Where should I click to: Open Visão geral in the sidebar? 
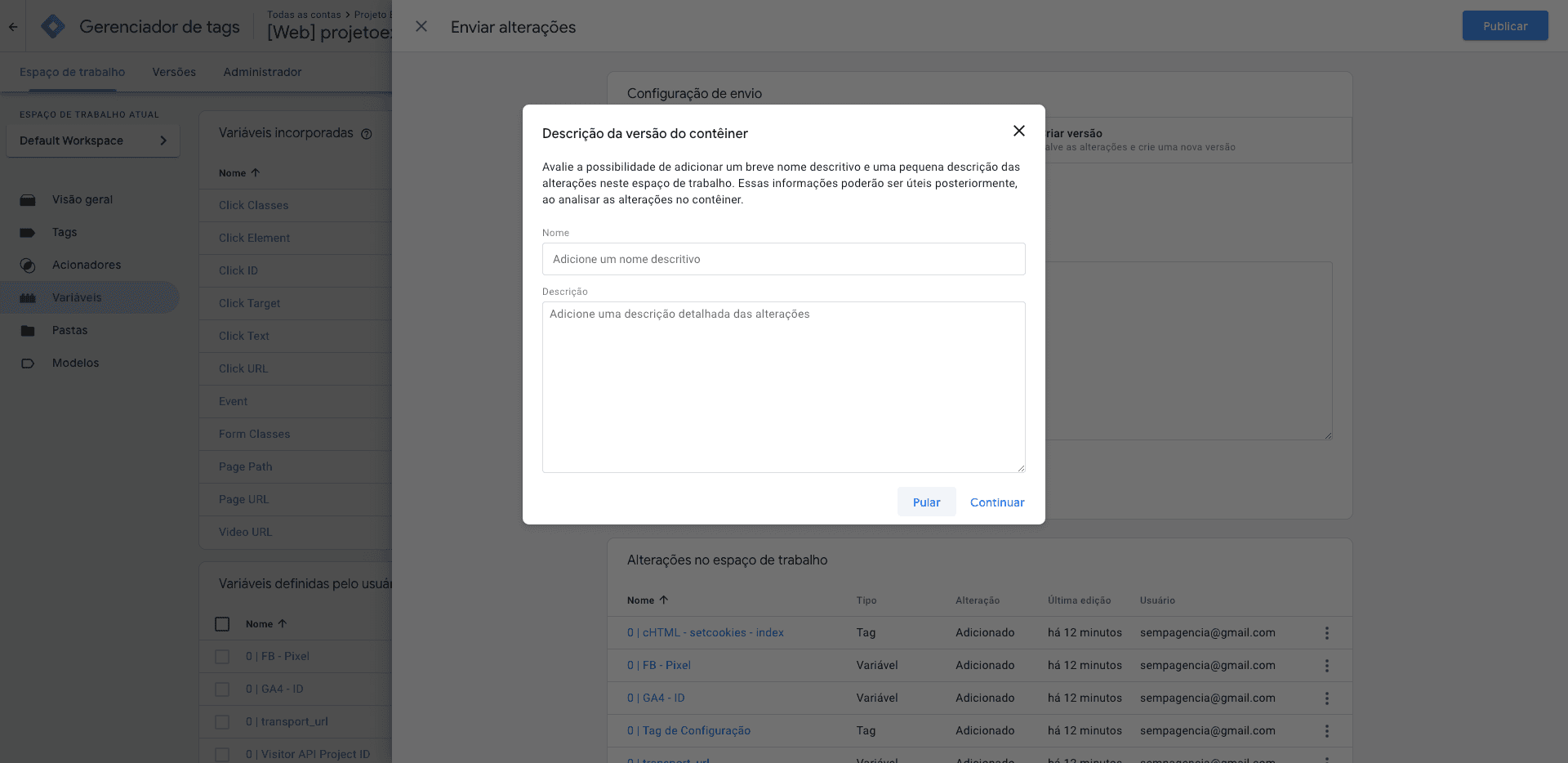click(x=82, y=199)
